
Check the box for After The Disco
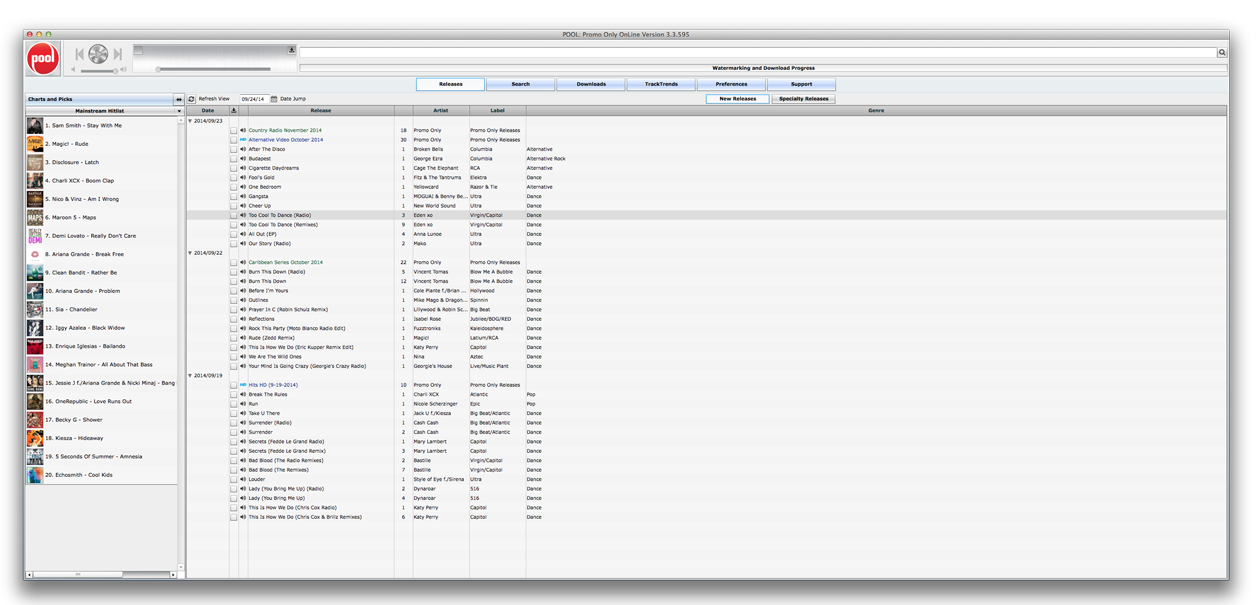point(234,149)
